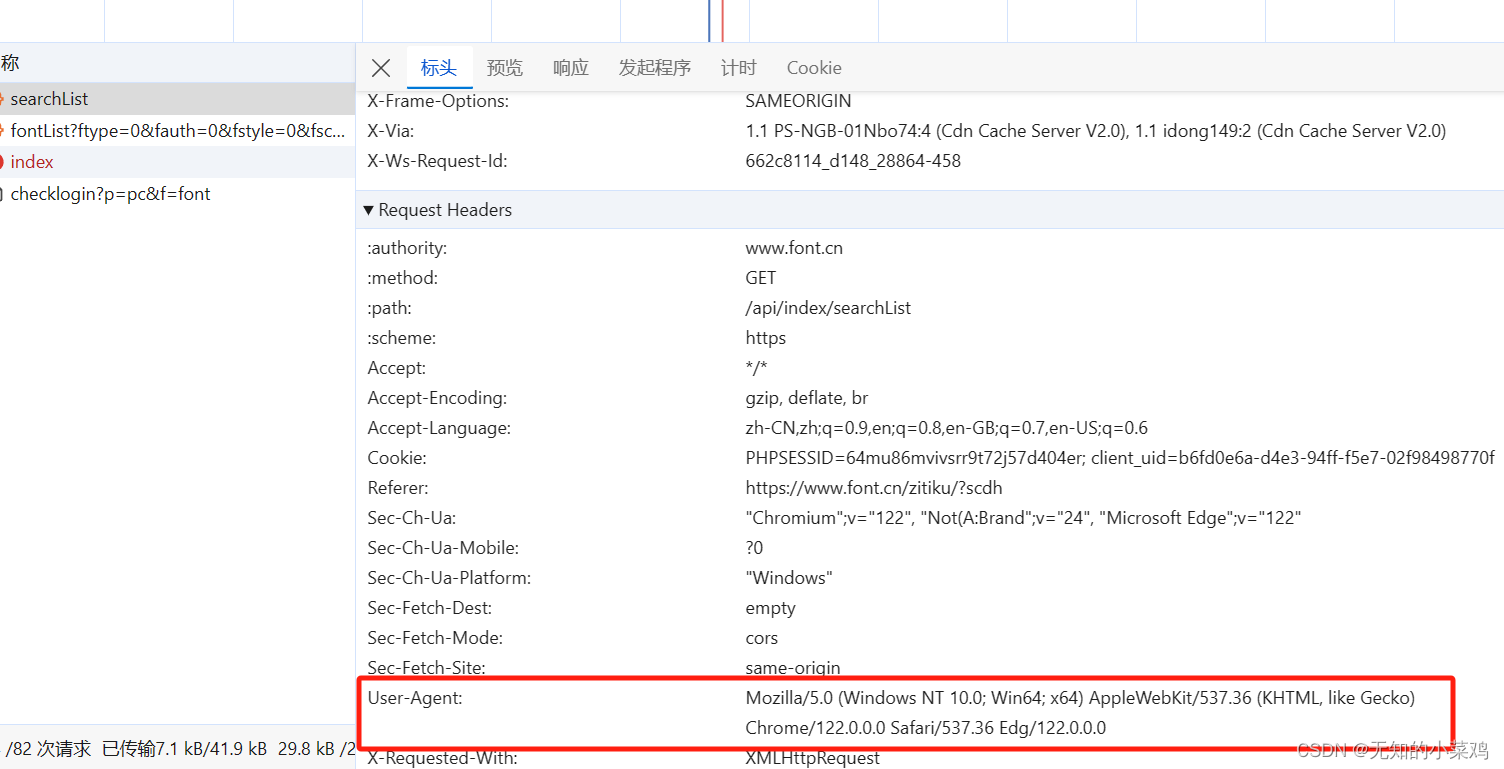Click the User-Agent Mozilla/5.0 value
1504x769 pixels.
(x=1080, y=713)
